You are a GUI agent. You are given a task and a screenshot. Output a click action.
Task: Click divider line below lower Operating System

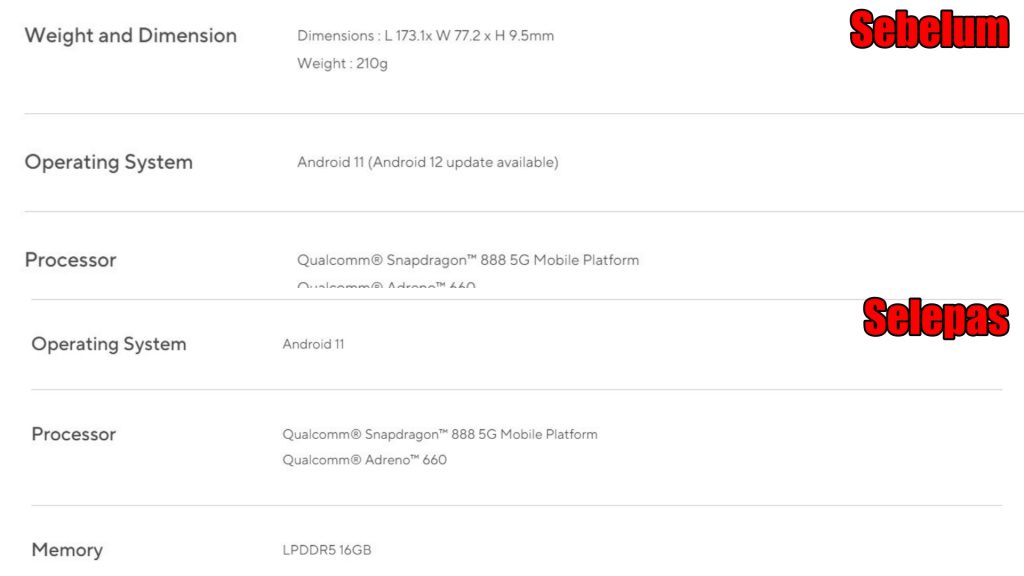pos(517,390)
